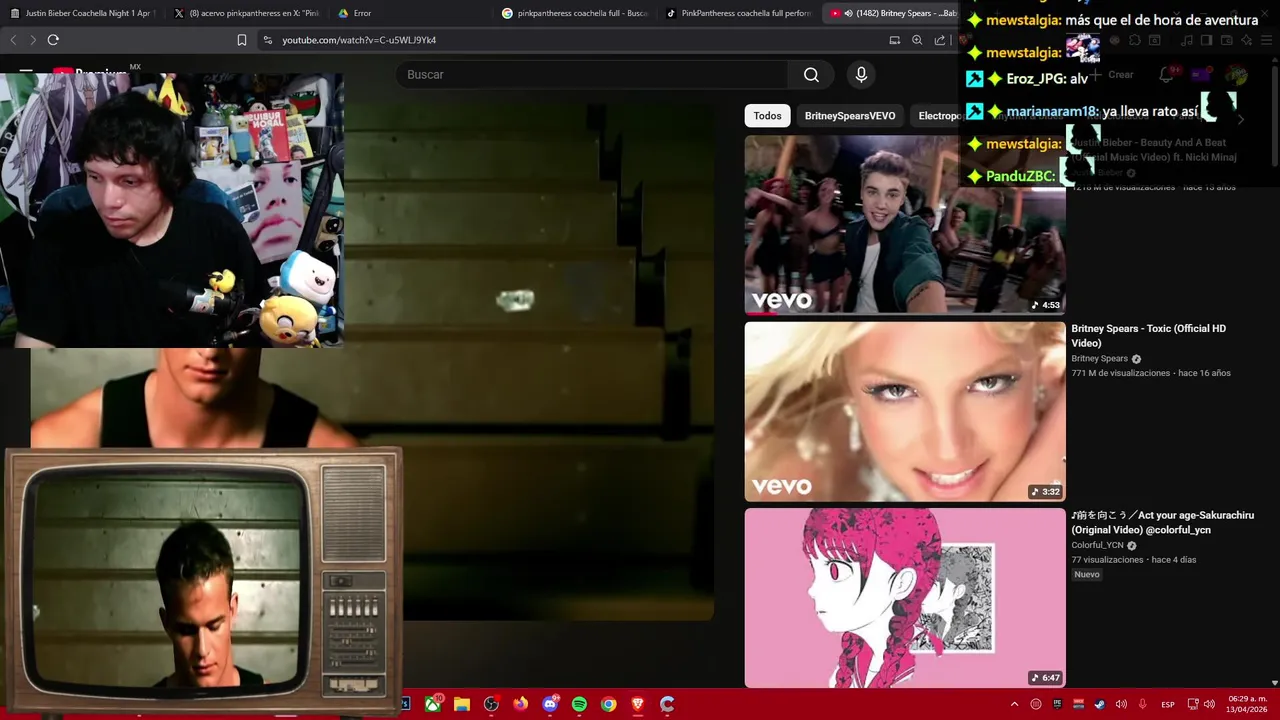Open OBS Studio from taskbar
Screen dimensions: 1280x720
491,704
